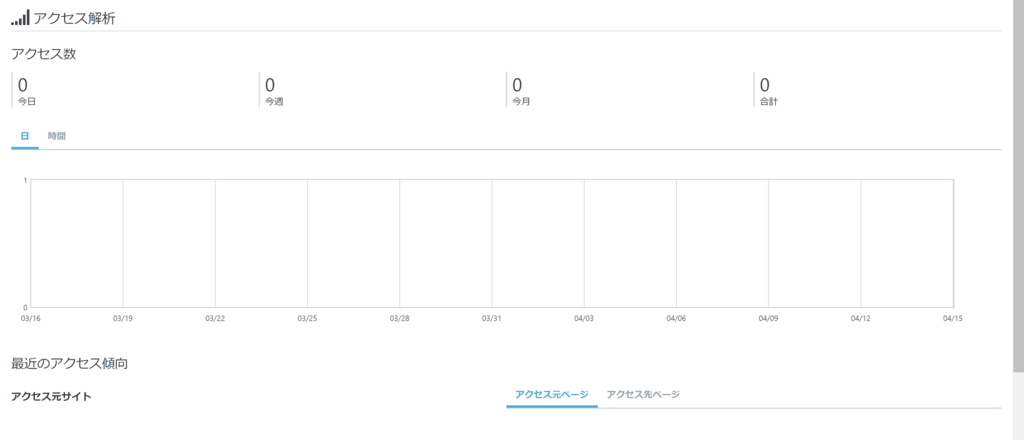1024x440 pixels.
Task: Click the アクセス元サイト label
Action: point(51,396)
